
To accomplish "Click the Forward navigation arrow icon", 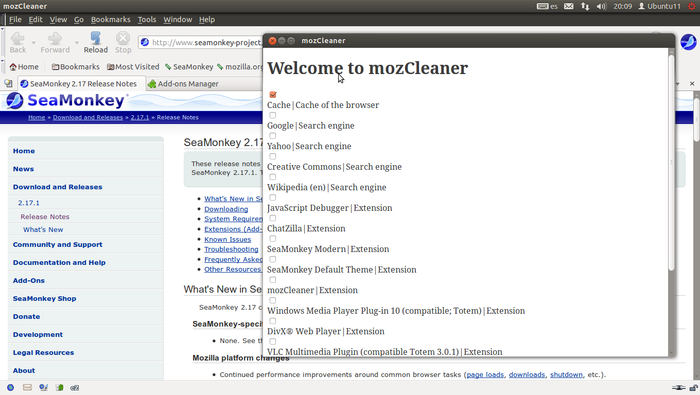I will coord(55,39).
